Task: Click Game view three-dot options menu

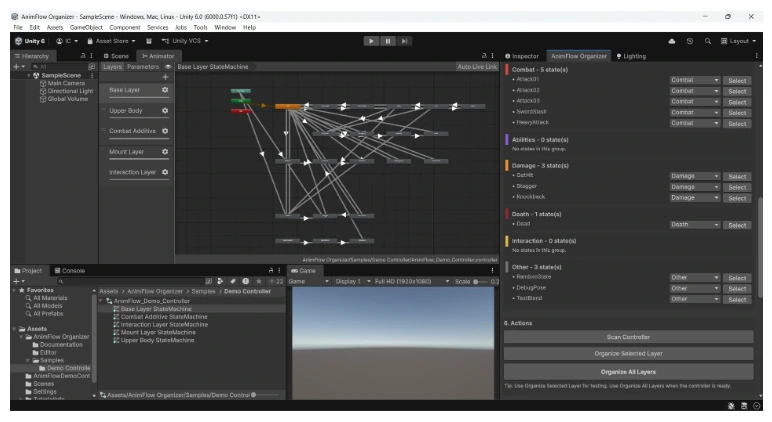Action: [x=492, y=271]
